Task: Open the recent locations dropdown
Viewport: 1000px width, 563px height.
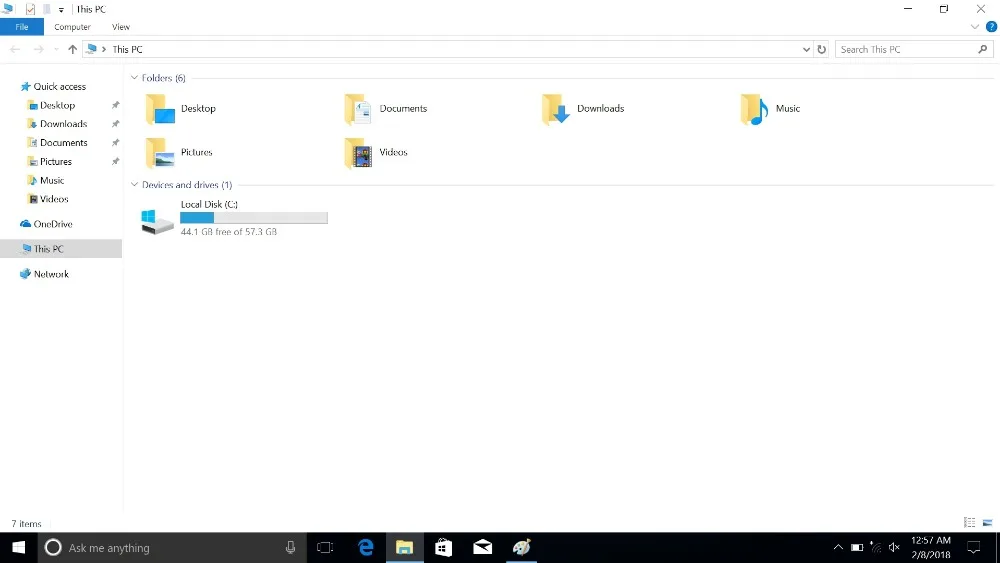Action: [56, 49]
